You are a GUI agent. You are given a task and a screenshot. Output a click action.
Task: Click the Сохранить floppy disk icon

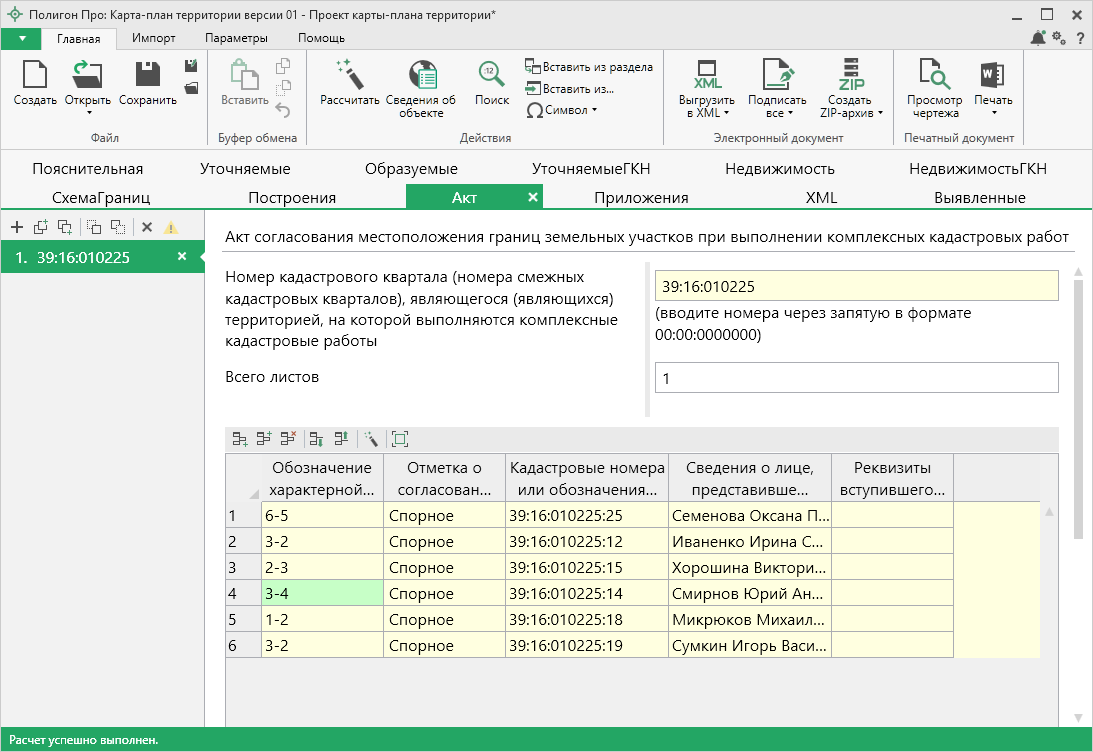tap(148, 75)
